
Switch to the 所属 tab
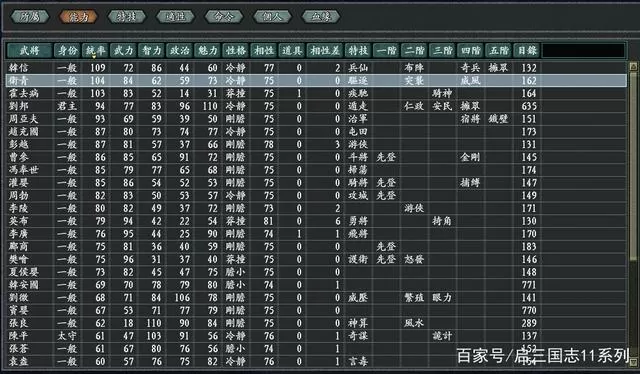30,17
